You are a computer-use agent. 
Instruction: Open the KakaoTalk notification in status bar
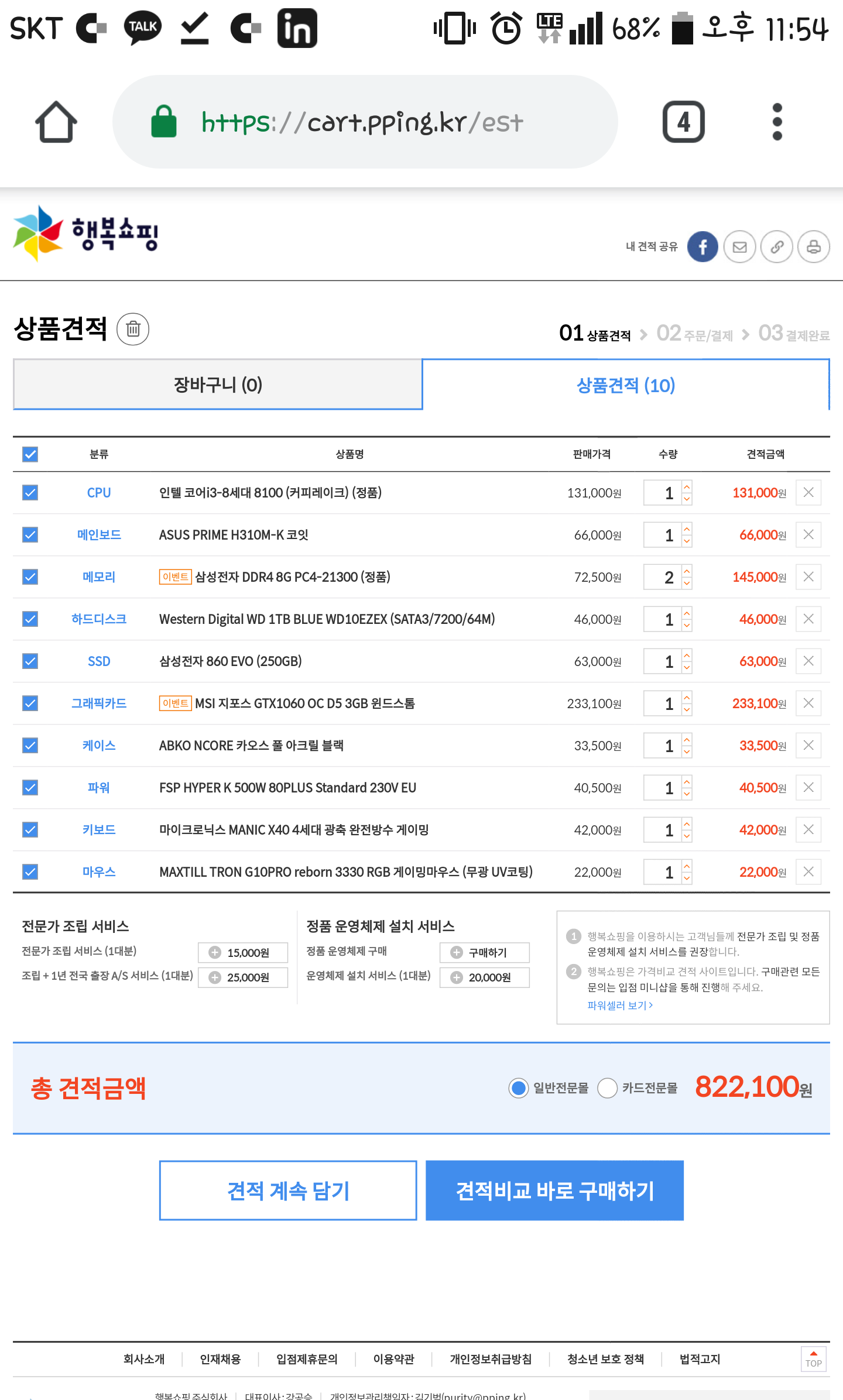(x=143, y=28)
